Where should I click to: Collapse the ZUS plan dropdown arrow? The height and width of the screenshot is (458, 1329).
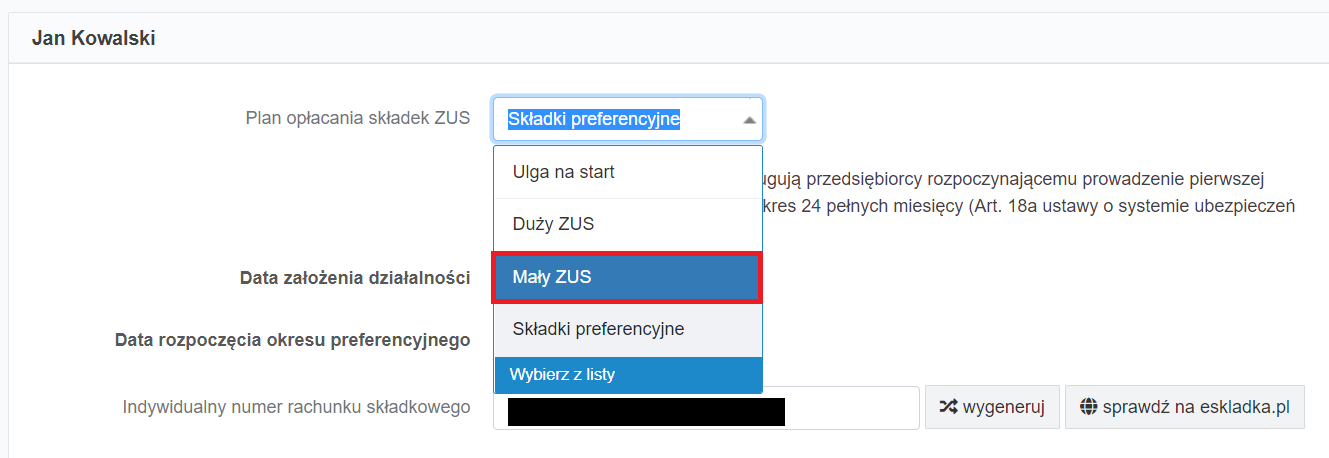(749, 120)
